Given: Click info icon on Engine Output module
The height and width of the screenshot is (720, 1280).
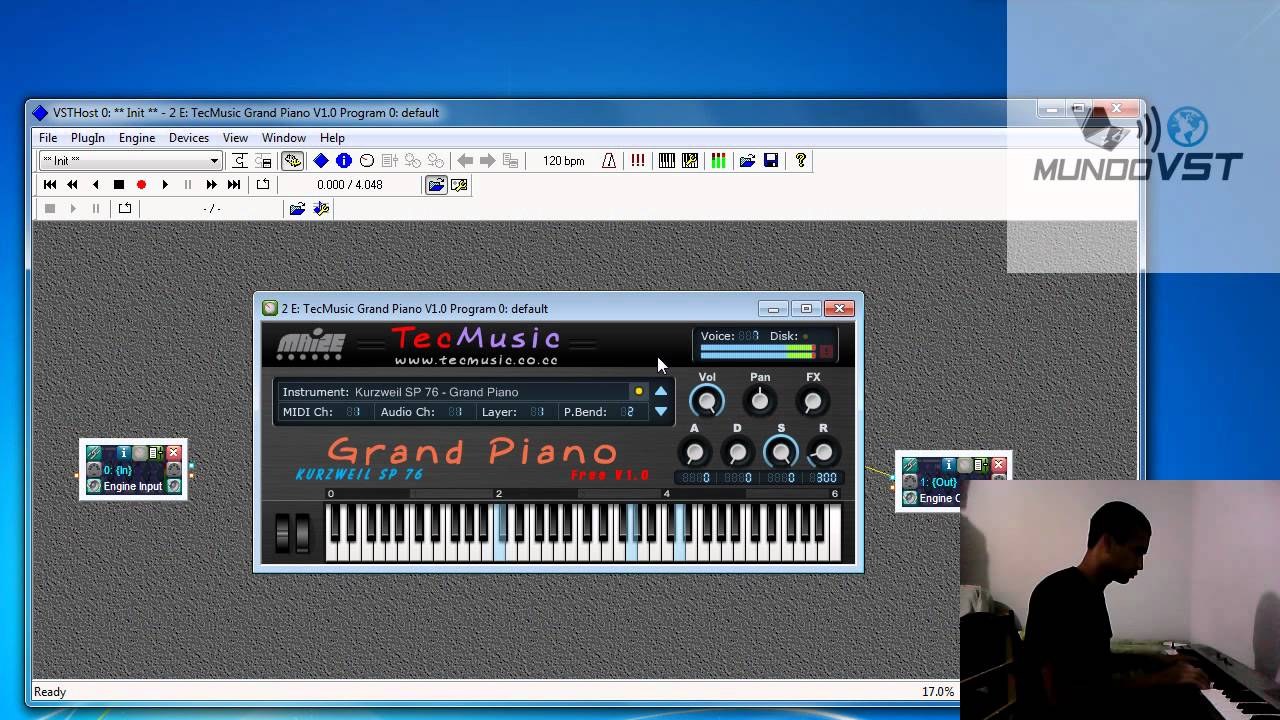Looking at the screenshot, I should tap(949, 465).
